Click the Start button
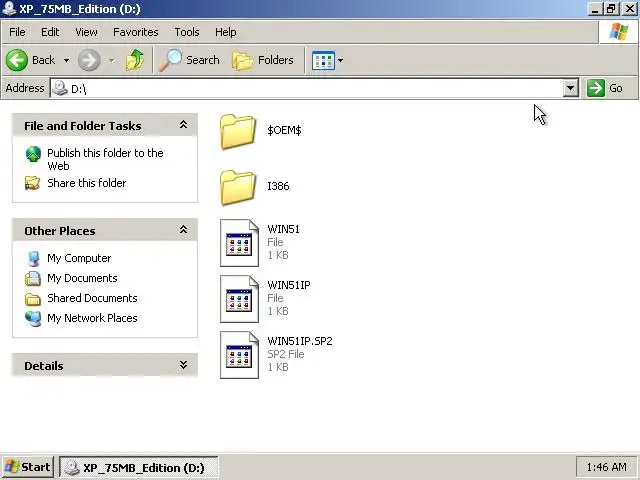The width and height of the screenshot is (640, 480). (x=28, y=467)
